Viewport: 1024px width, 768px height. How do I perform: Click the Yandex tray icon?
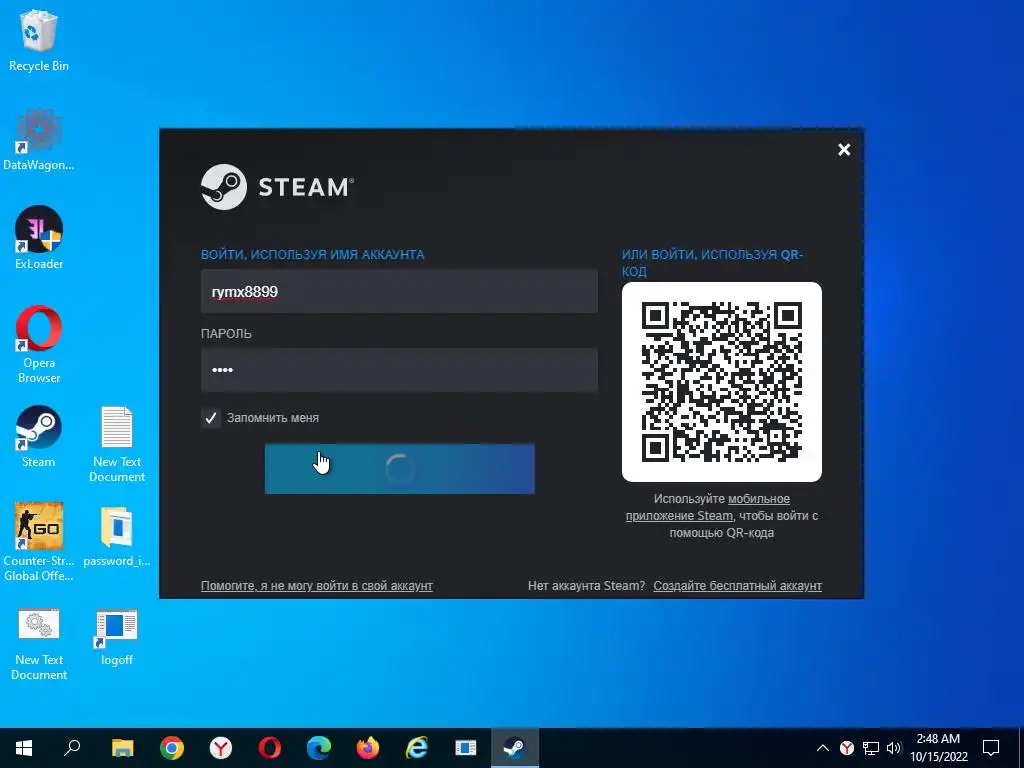tap(847, 748)
